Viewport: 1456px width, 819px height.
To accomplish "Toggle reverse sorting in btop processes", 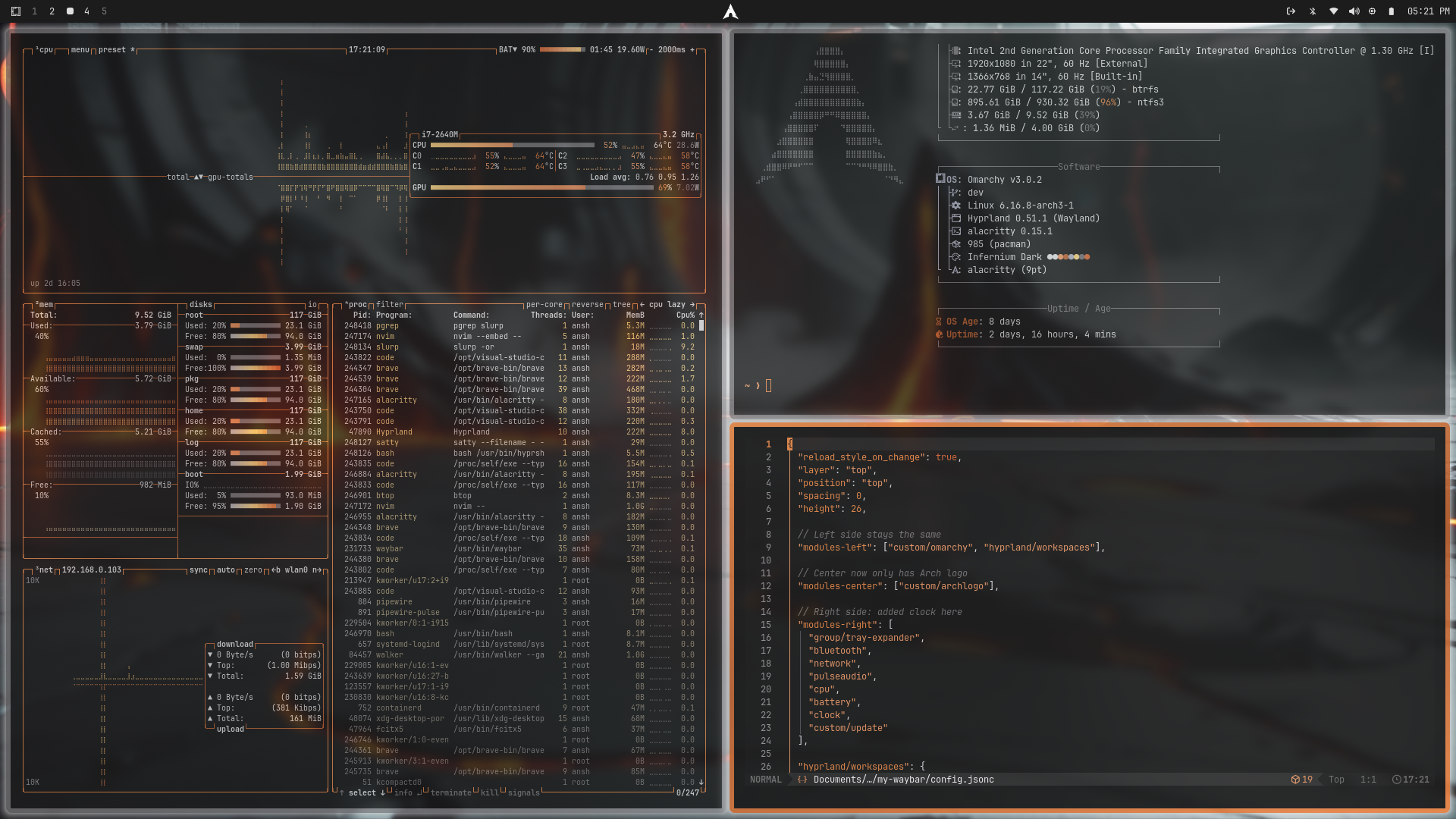I will tap(587, 305).
